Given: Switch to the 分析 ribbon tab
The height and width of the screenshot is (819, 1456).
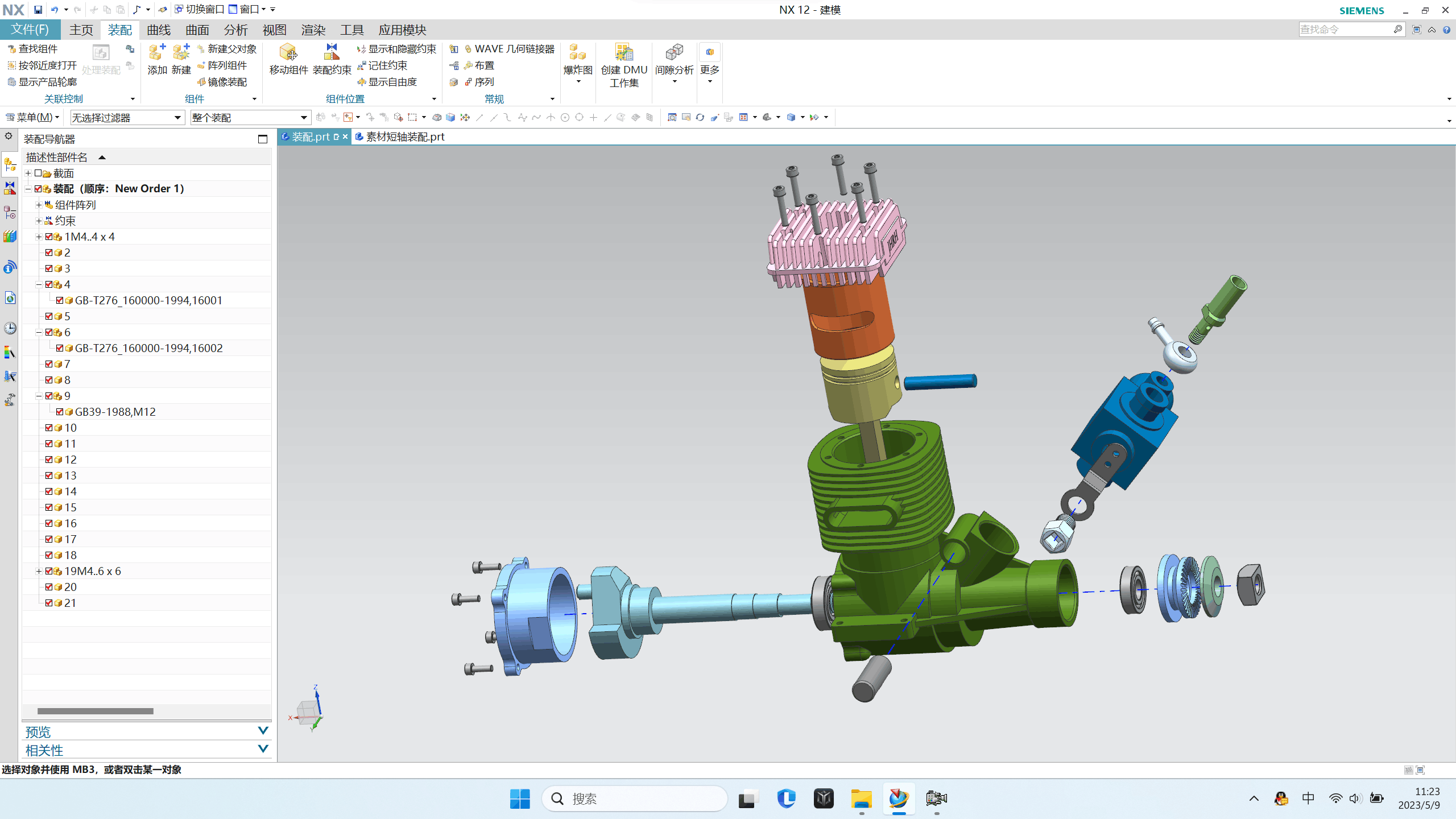Looking at the screenshot, I should pos(235,30).
